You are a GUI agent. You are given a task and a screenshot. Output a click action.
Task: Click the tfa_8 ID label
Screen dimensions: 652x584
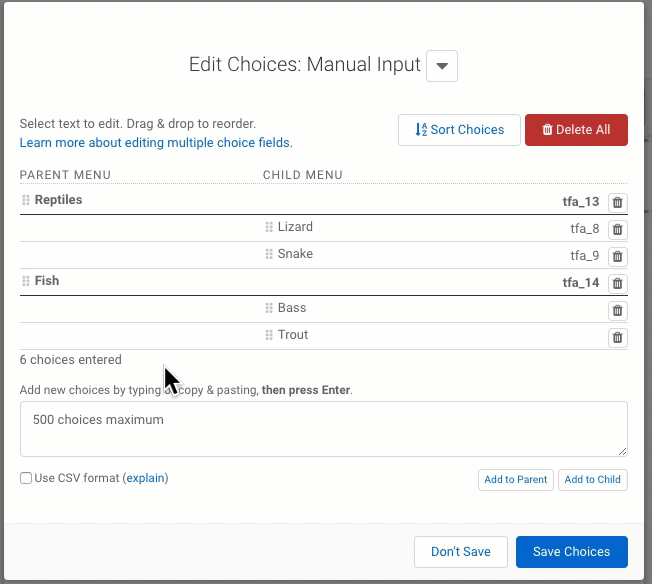(585, 229)
